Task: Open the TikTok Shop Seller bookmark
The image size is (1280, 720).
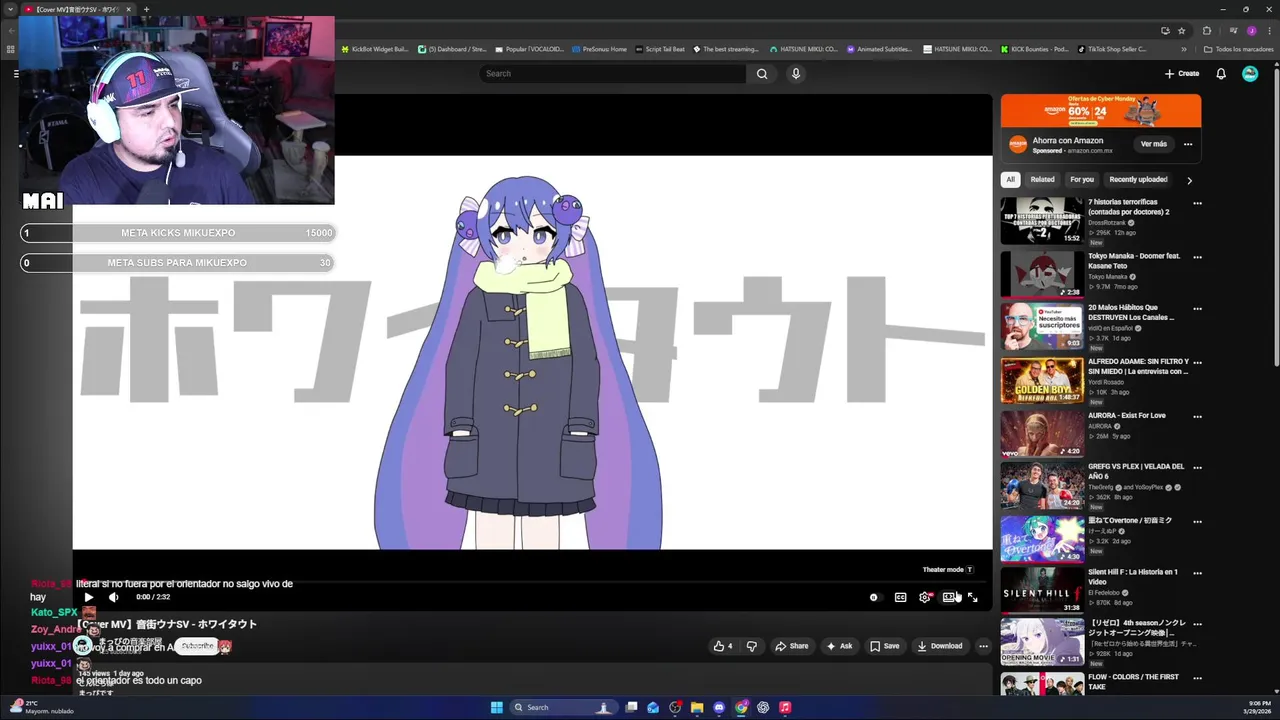Action: (x=1112, y=49)
